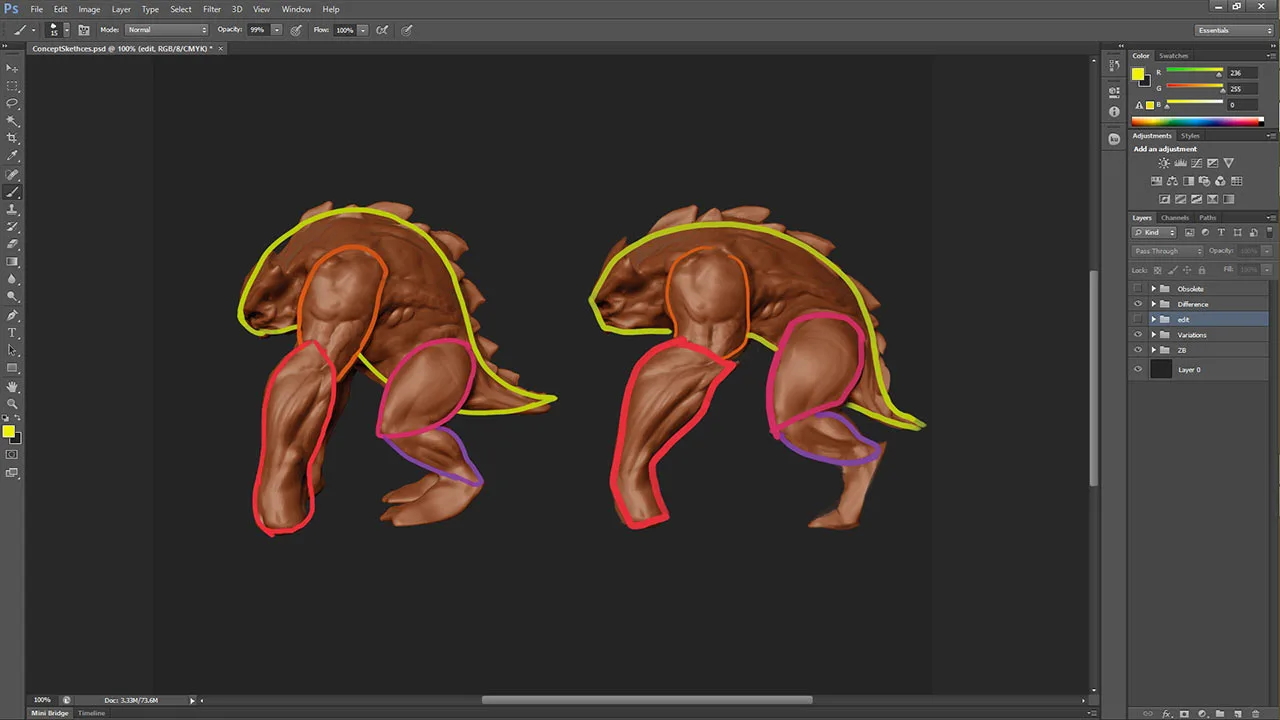Viewport: 1280px width, 720px height.
Task: Hide the Variations layer group
Action: (x=1138, y=335)
